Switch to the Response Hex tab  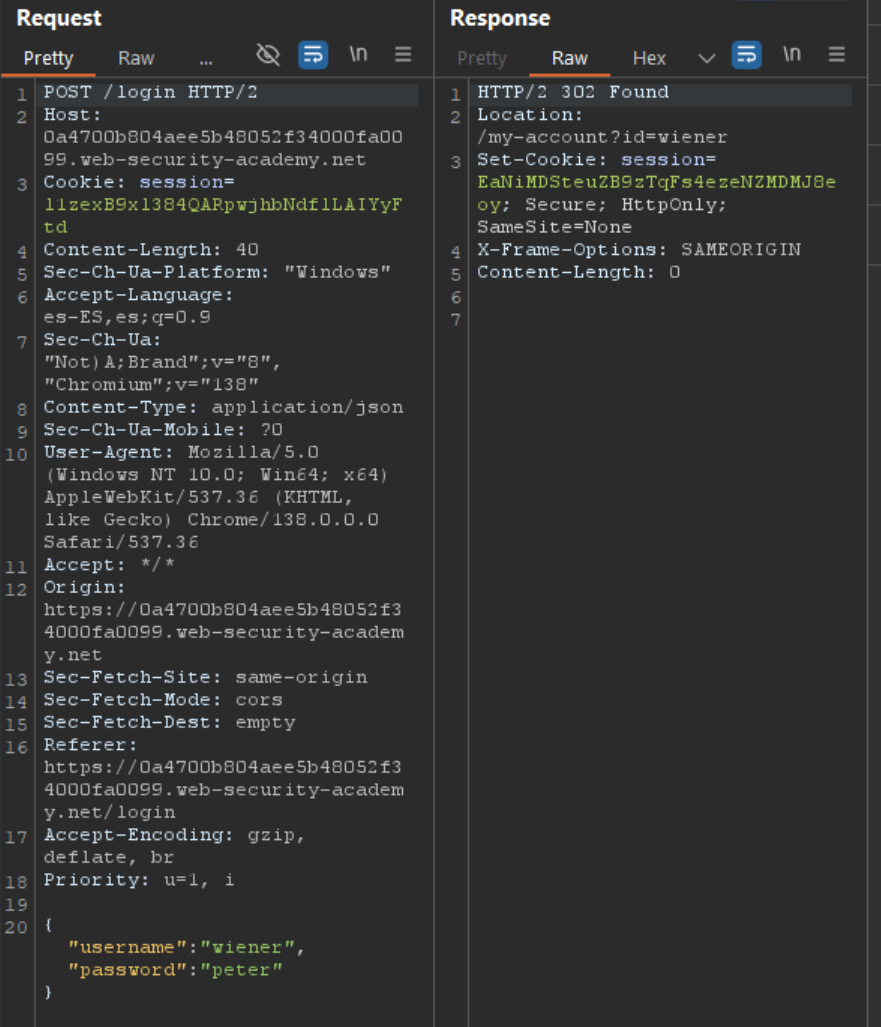649,58
